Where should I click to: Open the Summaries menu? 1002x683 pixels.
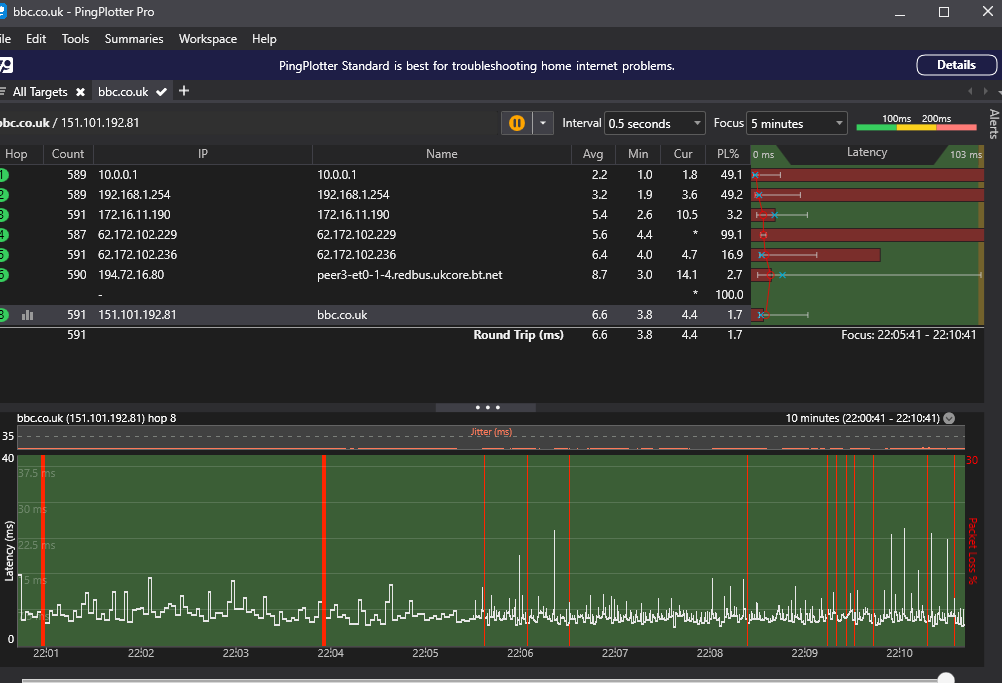134,39
